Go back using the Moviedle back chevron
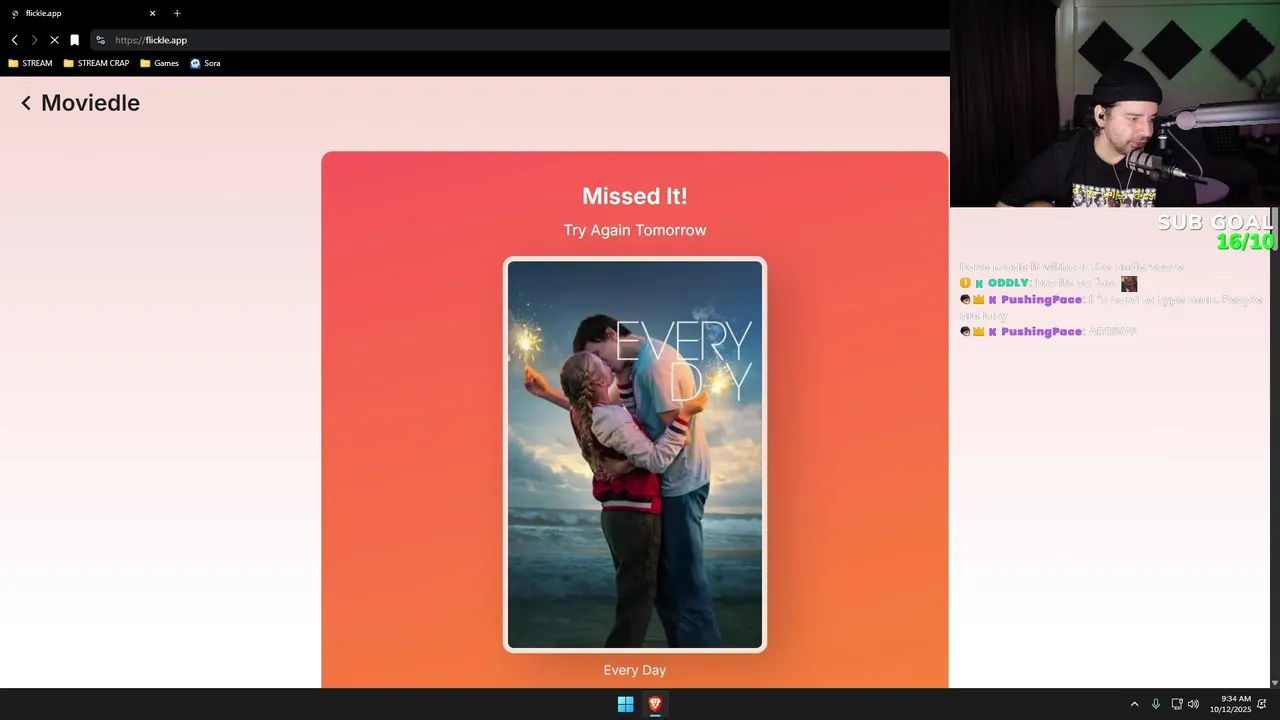The width and height of the screenshot is (1280, 720). pos(26,103)
